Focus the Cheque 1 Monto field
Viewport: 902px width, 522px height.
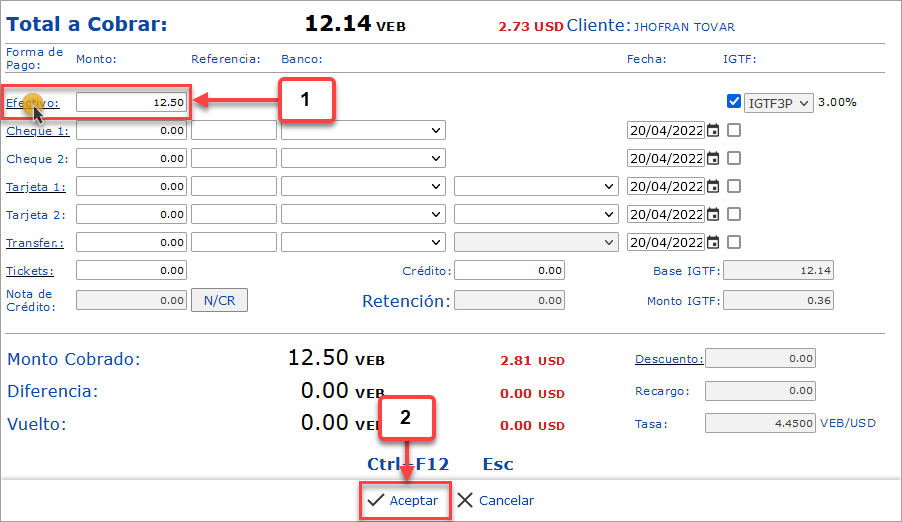[x=131, y=131]
